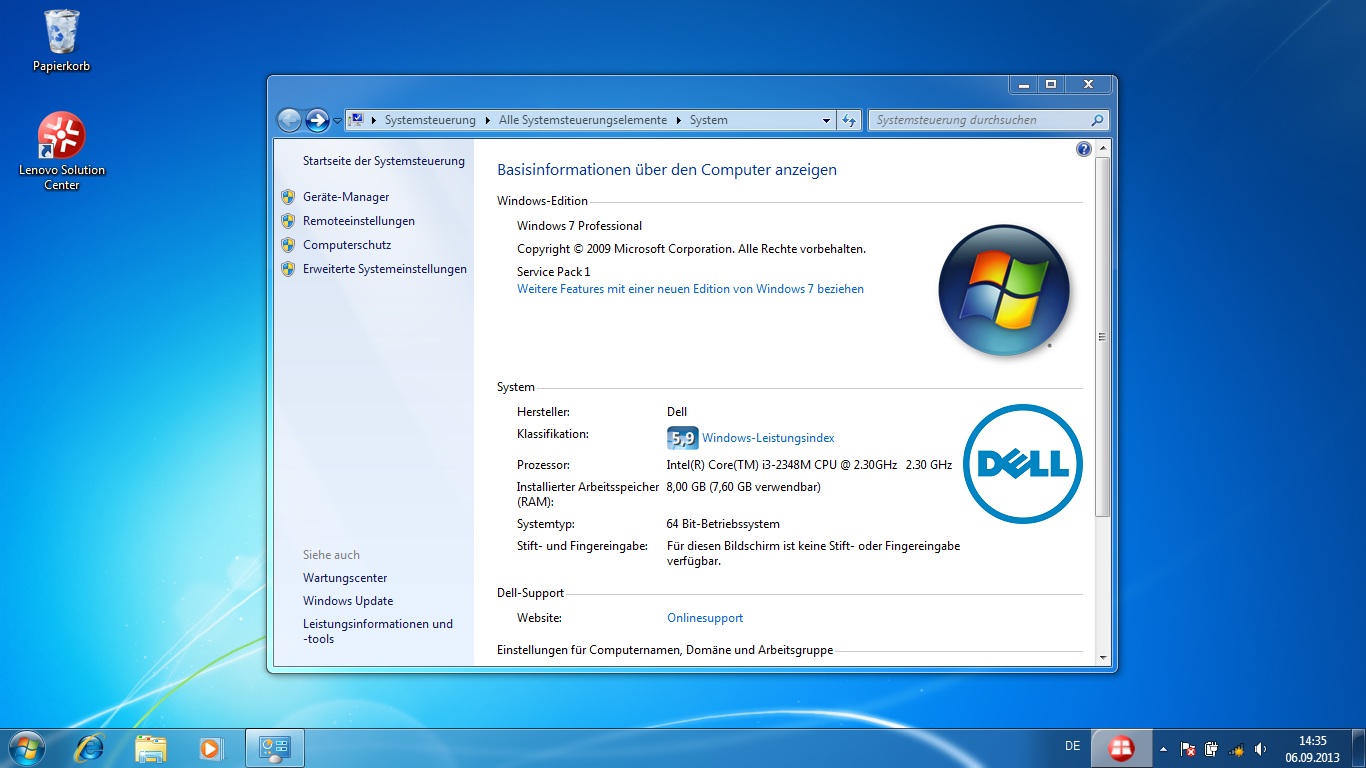1366x768 pixels.
Task: Click the power plug tray icon
Action: click(1211, 748)
